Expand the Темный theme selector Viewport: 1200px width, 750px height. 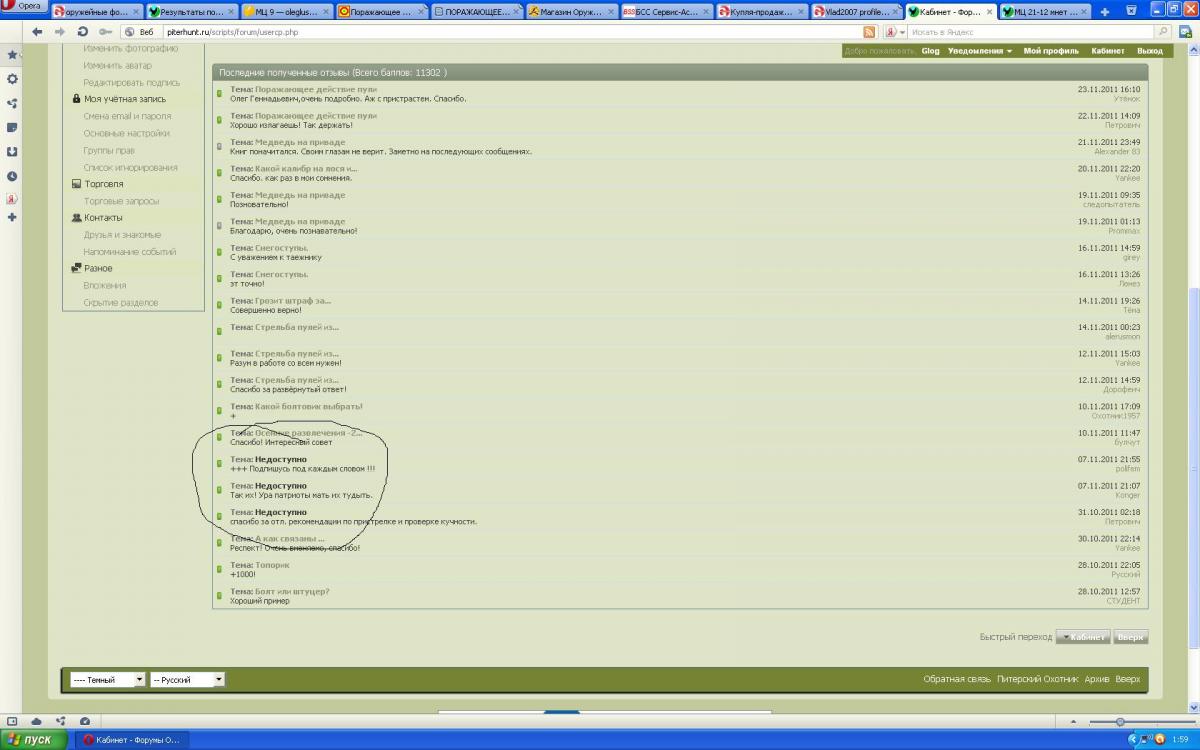(107, 680)
